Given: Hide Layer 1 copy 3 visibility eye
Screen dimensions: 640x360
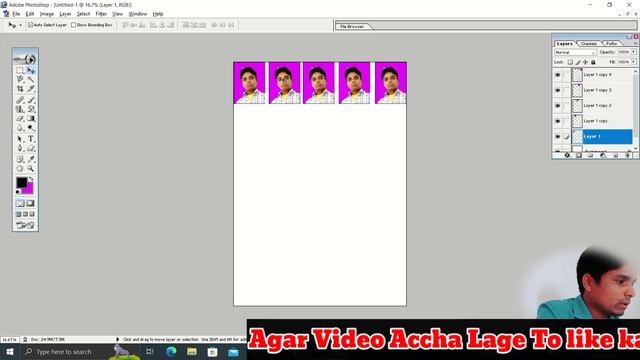Looking at the screenshot, I should coord(558,90).
